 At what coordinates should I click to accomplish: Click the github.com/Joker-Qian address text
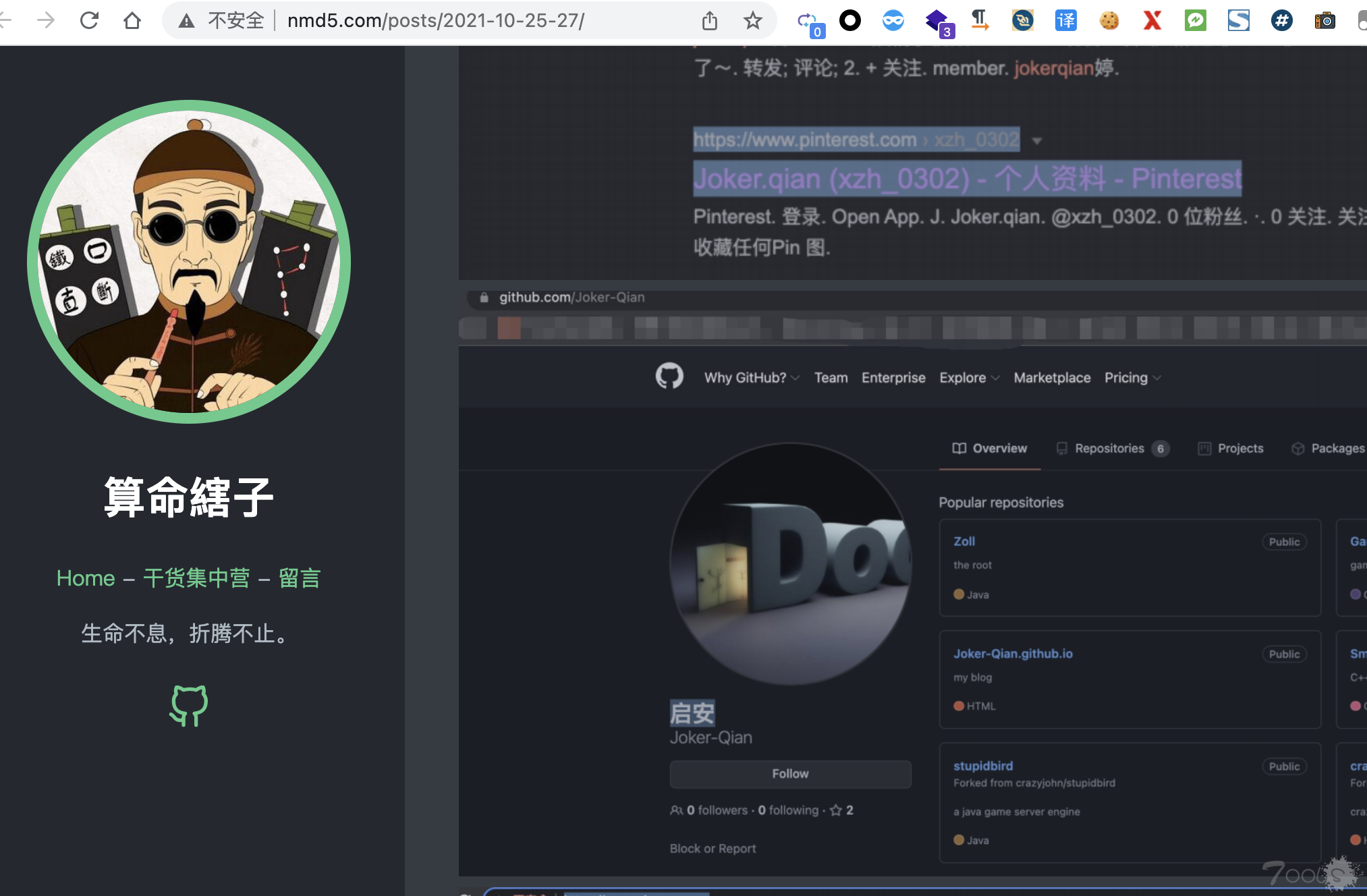point(571,298)
